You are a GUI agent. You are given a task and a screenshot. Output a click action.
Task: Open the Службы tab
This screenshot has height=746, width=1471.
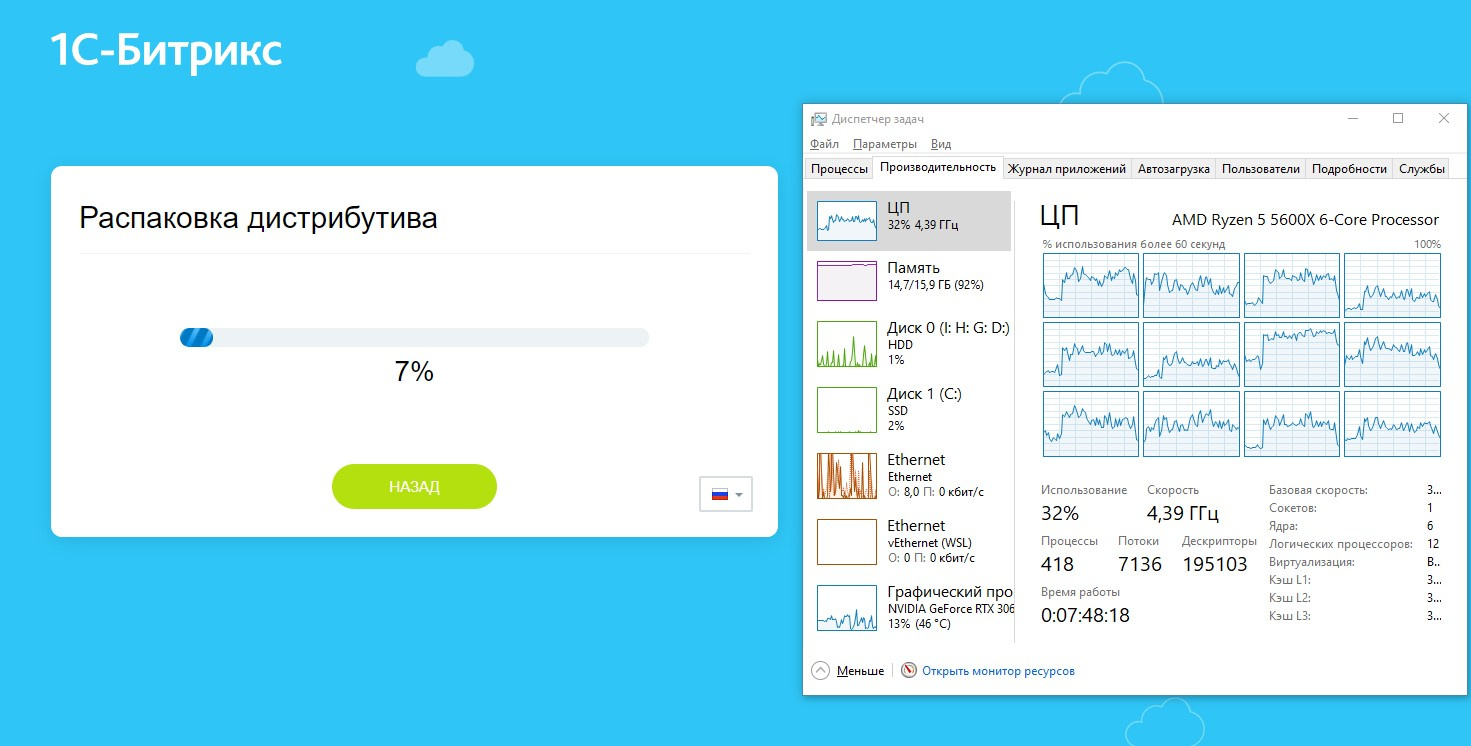(1422, 169)
